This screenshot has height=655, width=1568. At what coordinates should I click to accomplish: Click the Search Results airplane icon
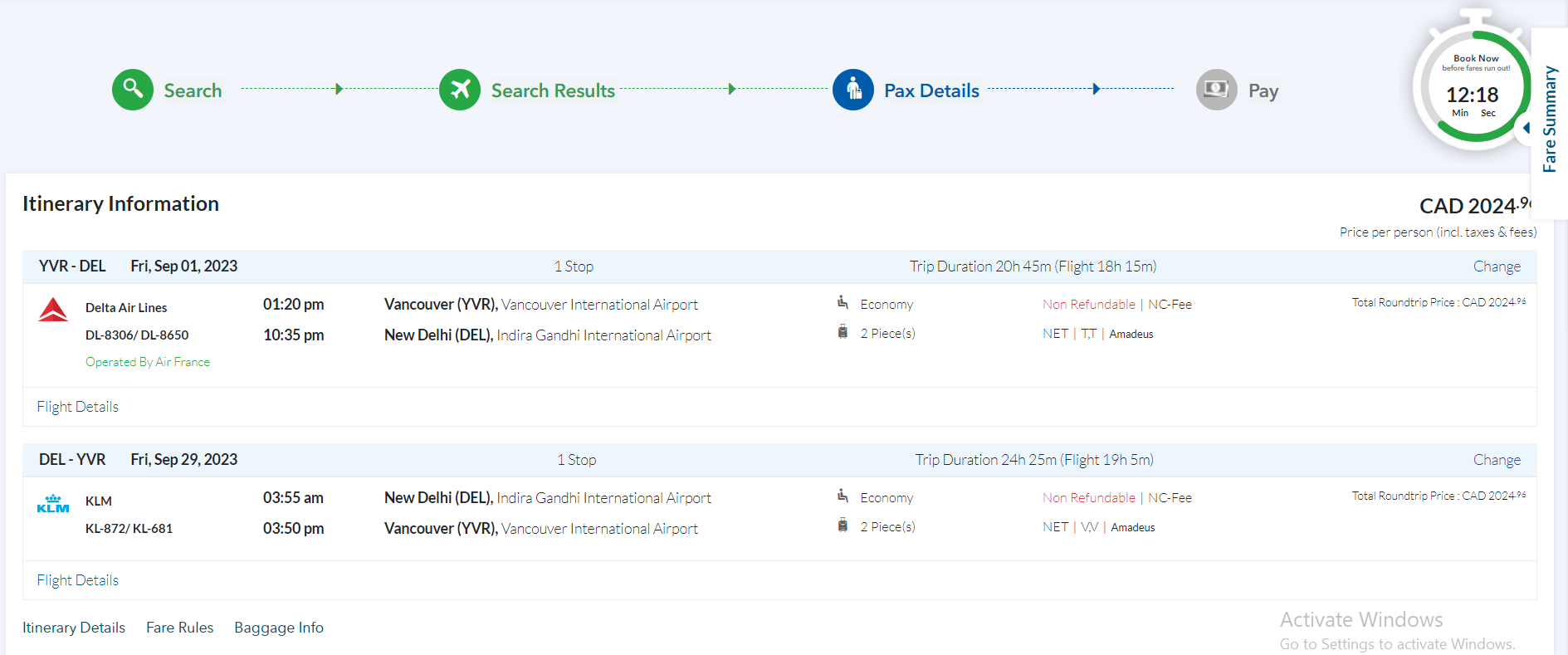click(460, 90)
